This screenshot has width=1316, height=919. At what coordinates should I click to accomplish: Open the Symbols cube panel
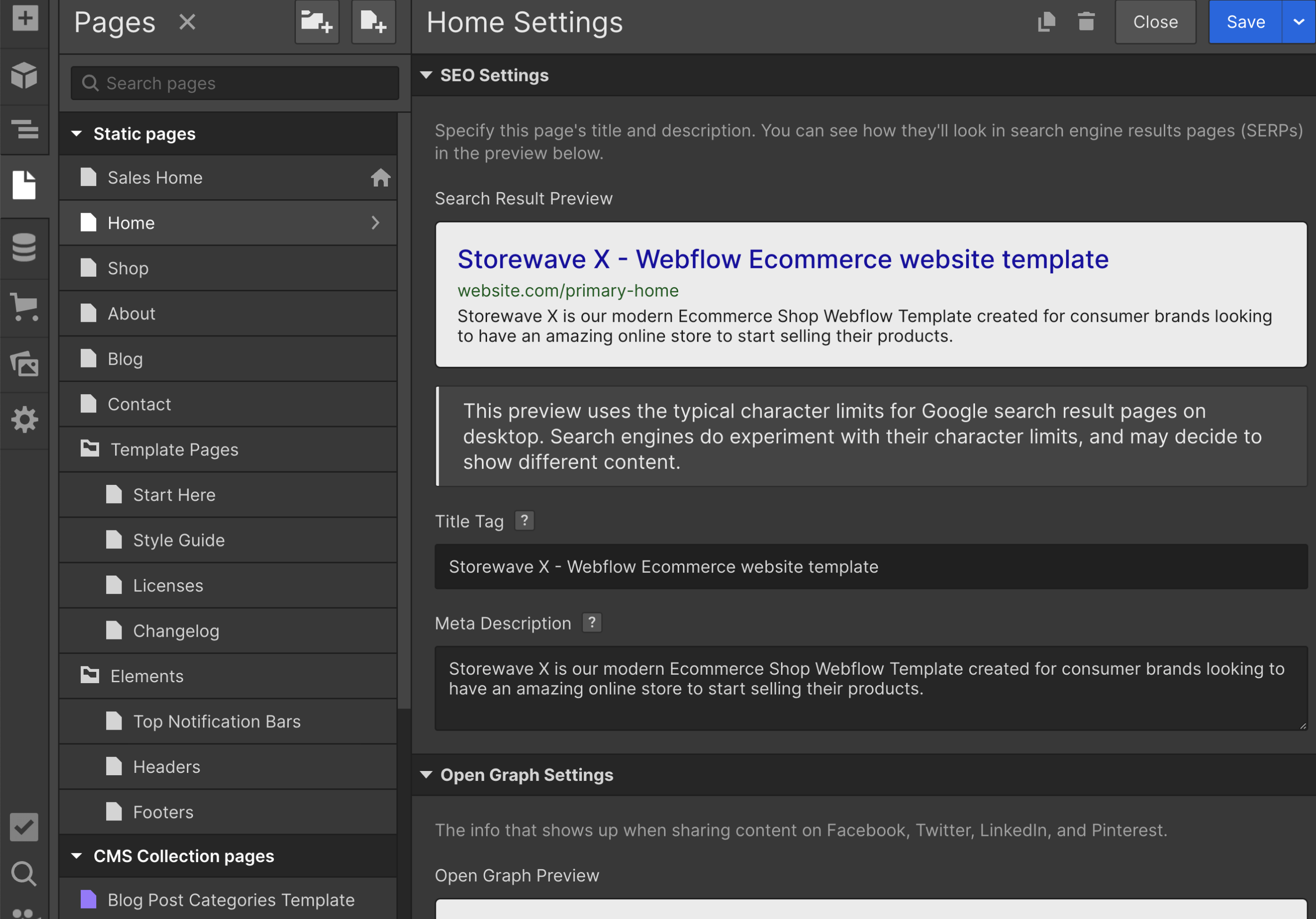coord(24,76)
